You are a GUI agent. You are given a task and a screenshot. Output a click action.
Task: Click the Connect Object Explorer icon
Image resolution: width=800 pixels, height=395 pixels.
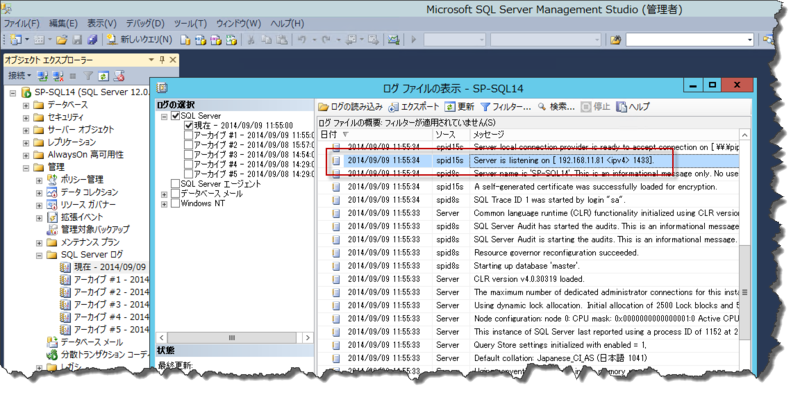[x=43, y=76]
